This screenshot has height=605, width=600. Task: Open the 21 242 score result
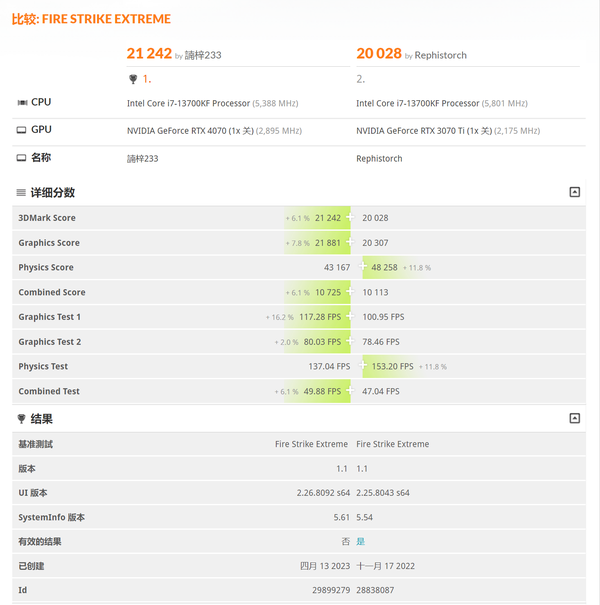point(149,54)
